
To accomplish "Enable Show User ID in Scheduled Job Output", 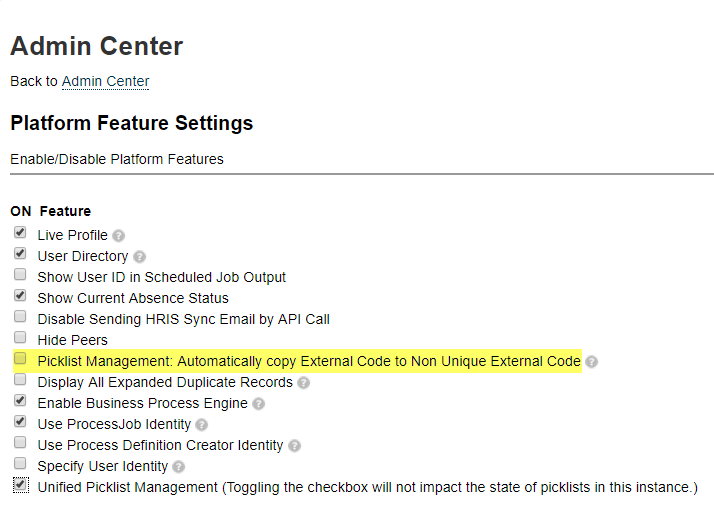I will pos(20,274).
